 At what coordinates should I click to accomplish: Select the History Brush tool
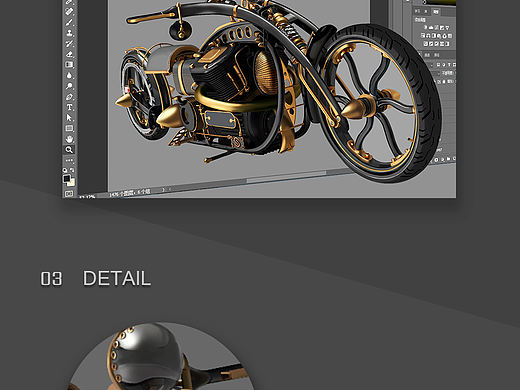click(69, 44)
